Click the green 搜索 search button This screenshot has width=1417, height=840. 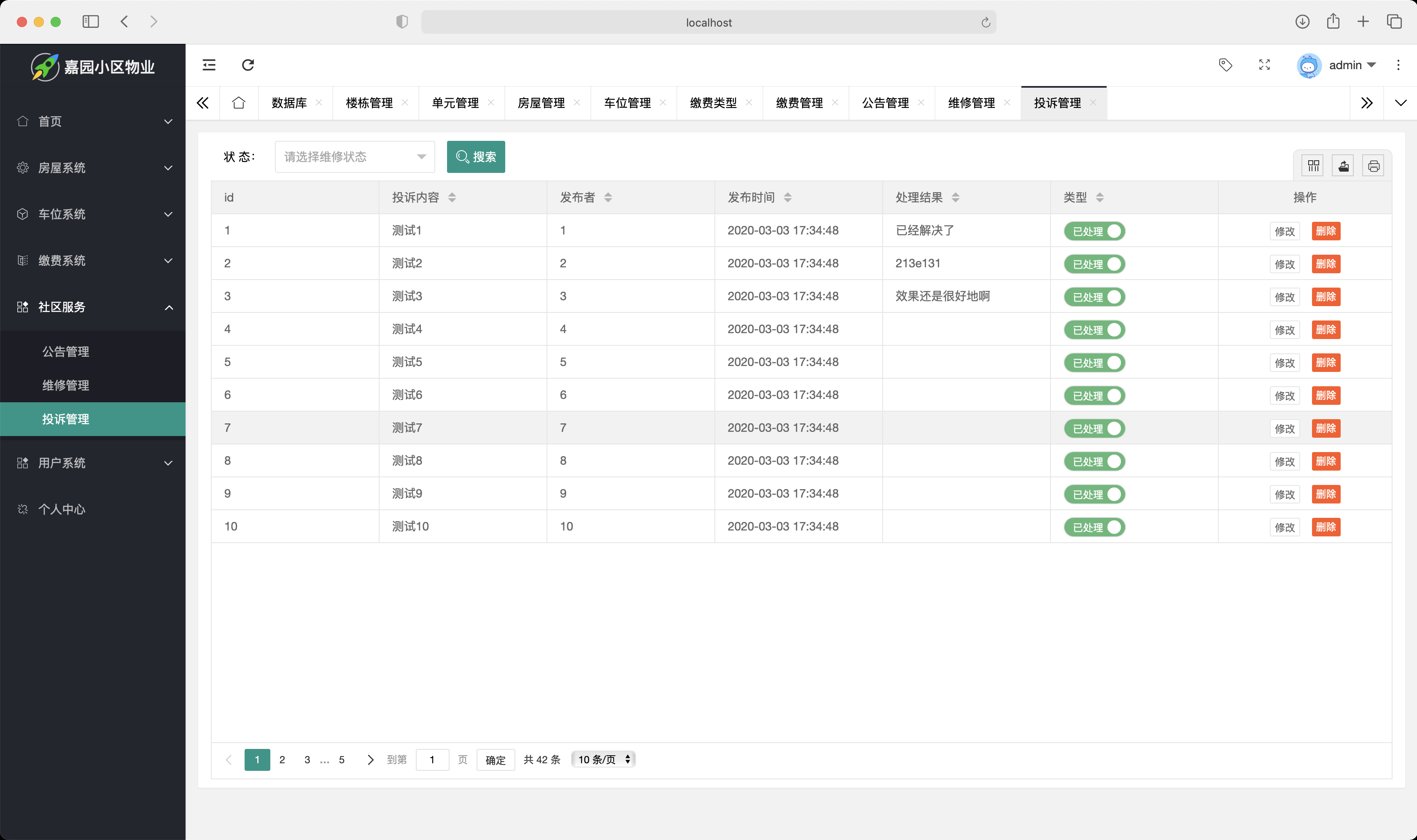(x=476, y=157)
